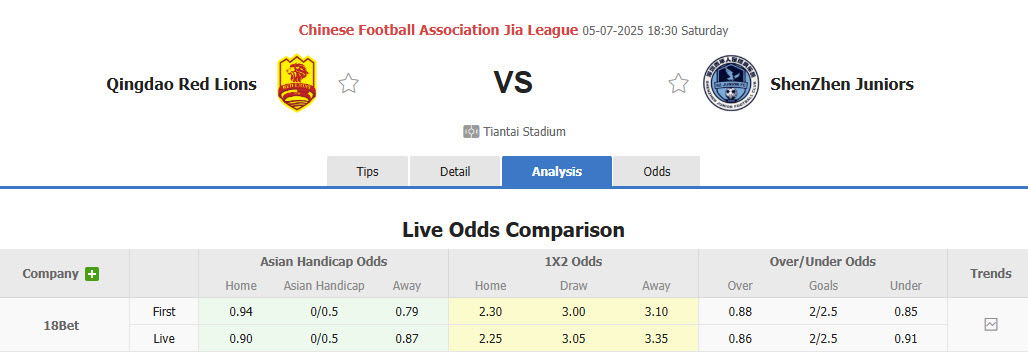Viewport: 1028px width, 362px height.
Task: Open the Detail tab
Action: [455, 171]
